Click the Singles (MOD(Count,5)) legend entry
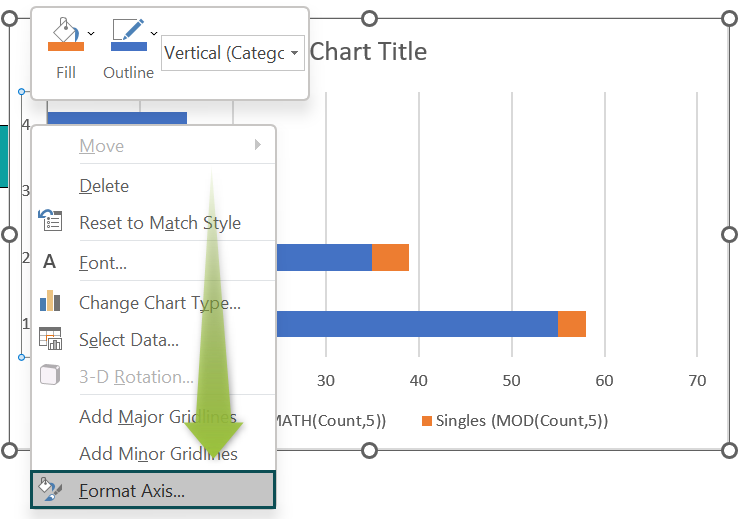Screen dimensions: 740x519 point(520,421)
